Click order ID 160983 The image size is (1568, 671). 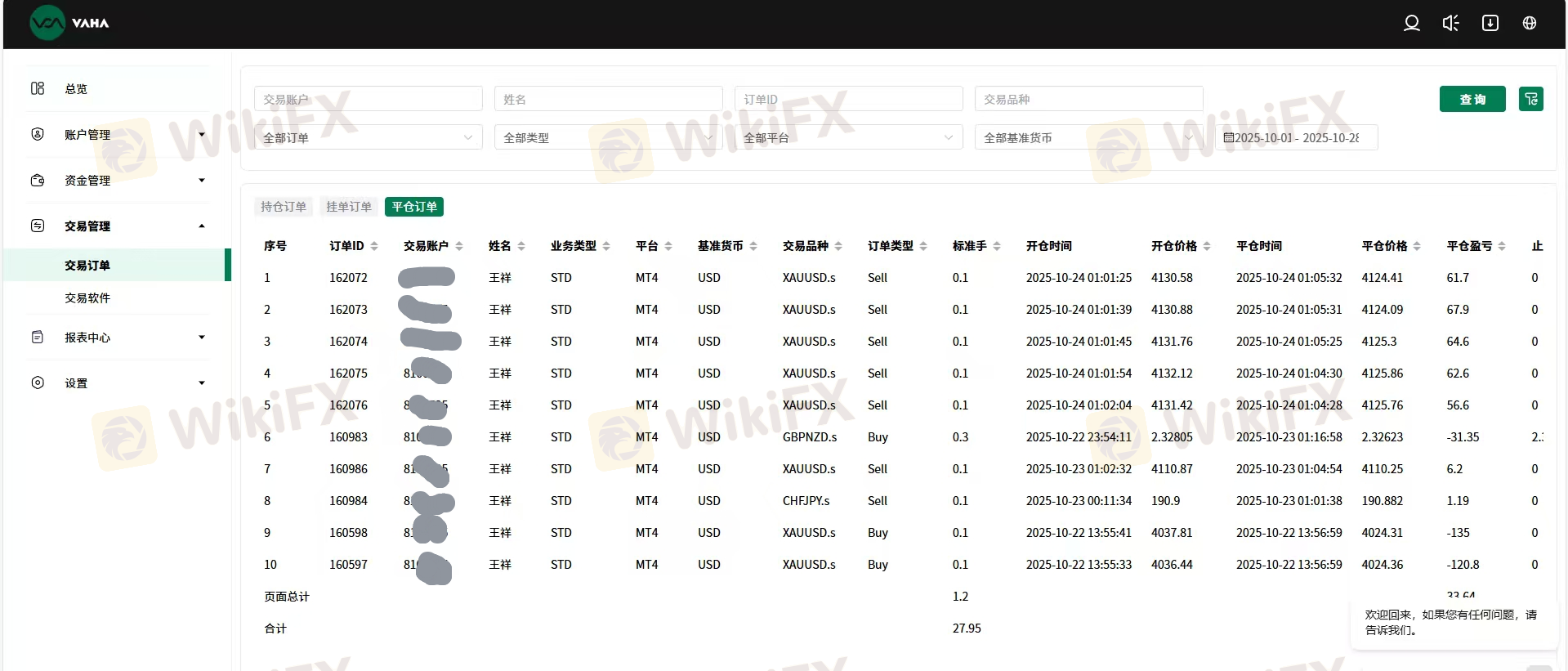(x=348, y=437)
